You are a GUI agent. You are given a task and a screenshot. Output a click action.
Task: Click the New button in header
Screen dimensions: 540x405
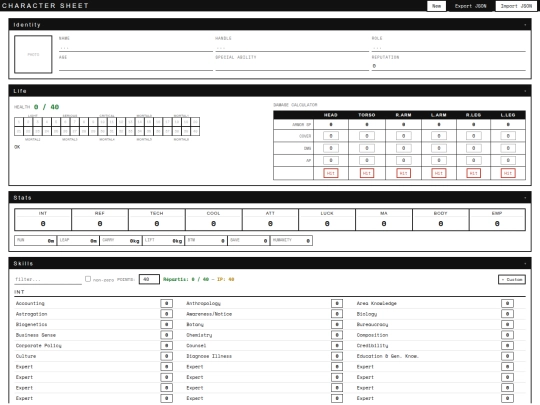coord(436,6)
